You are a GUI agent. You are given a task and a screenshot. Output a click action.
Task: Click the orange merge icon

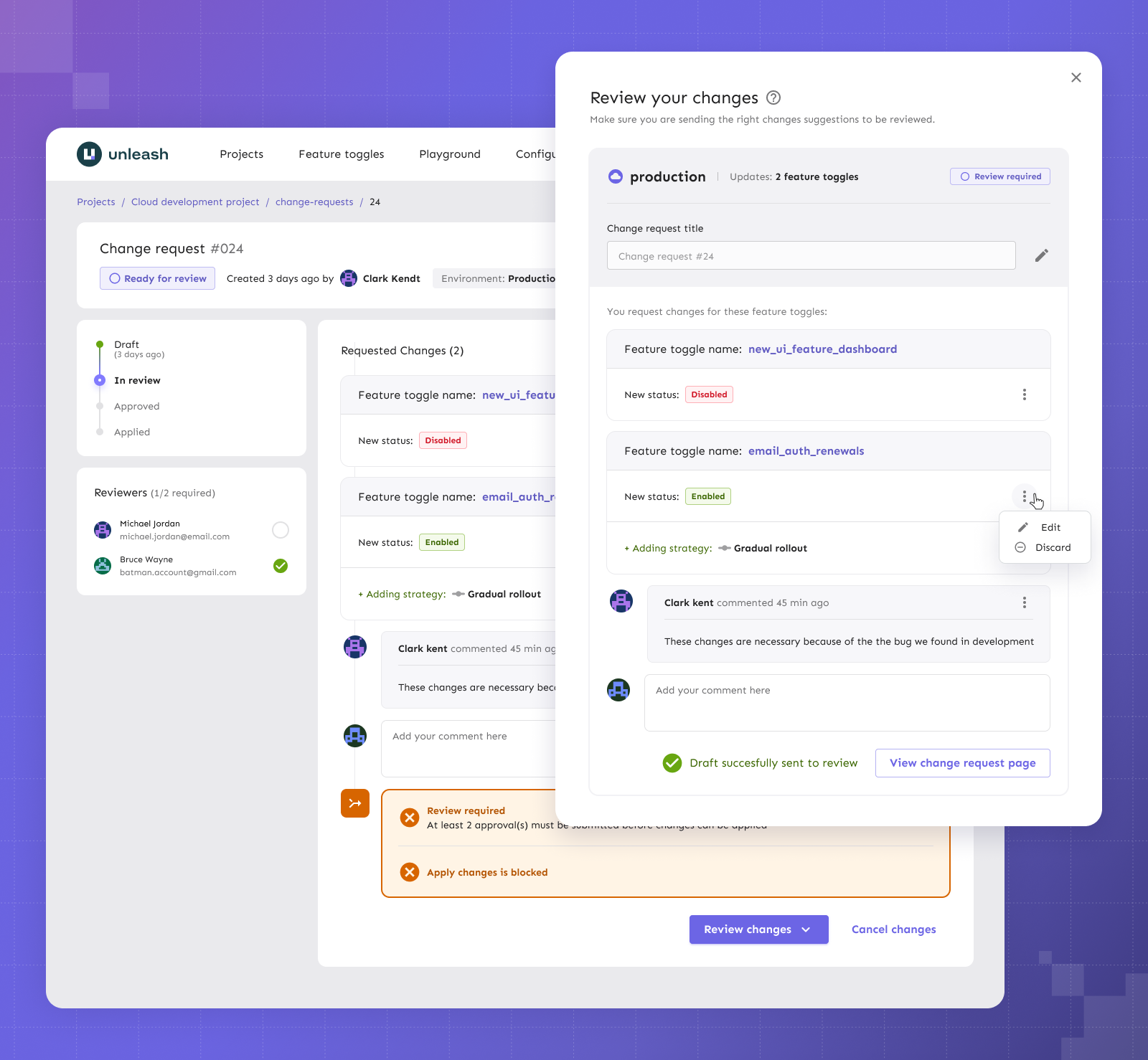click(x=355, y=803)
